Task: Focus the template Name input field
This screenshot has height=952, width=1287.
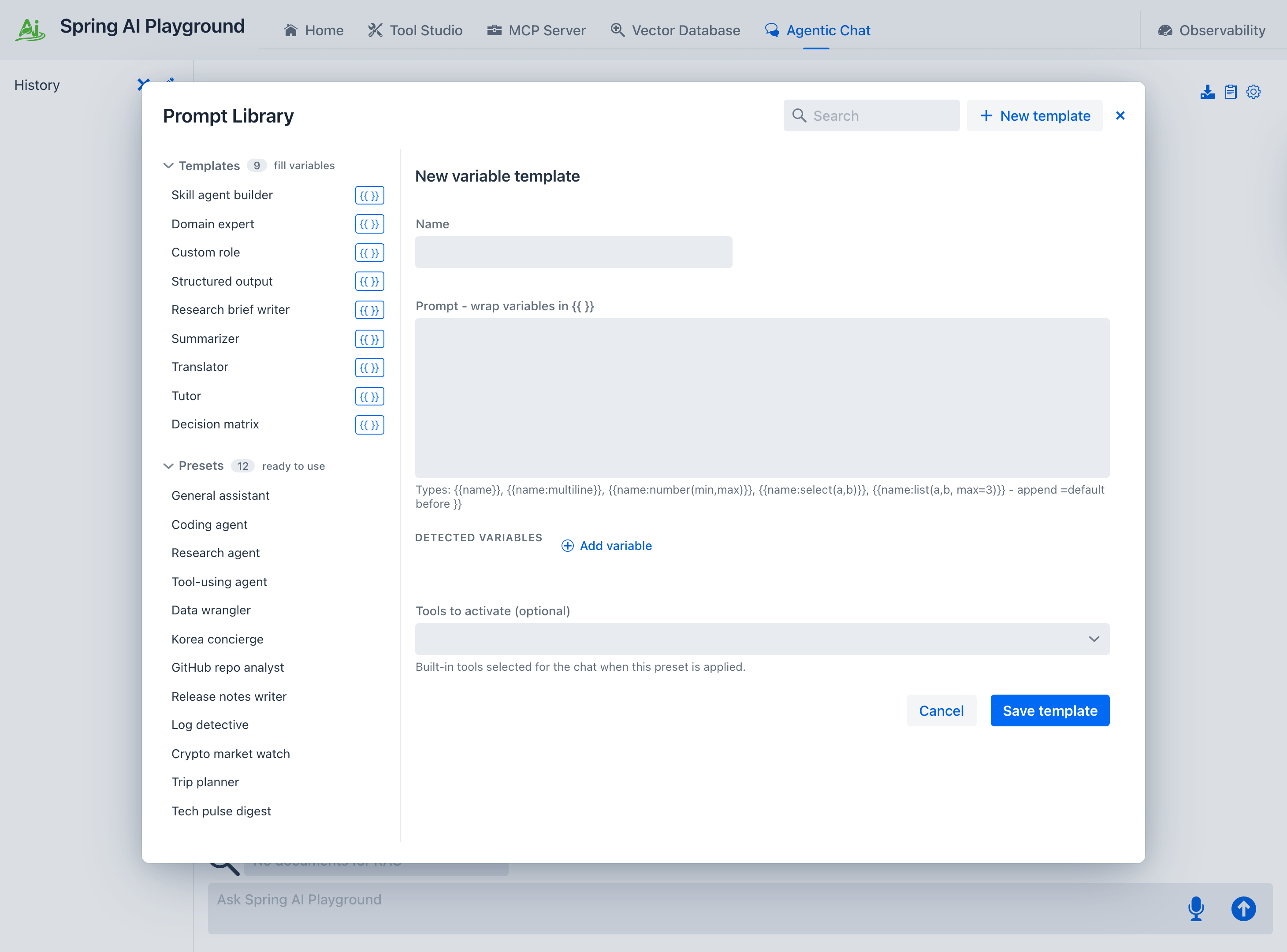Action: pyautogui.click(x=573, y=252)
